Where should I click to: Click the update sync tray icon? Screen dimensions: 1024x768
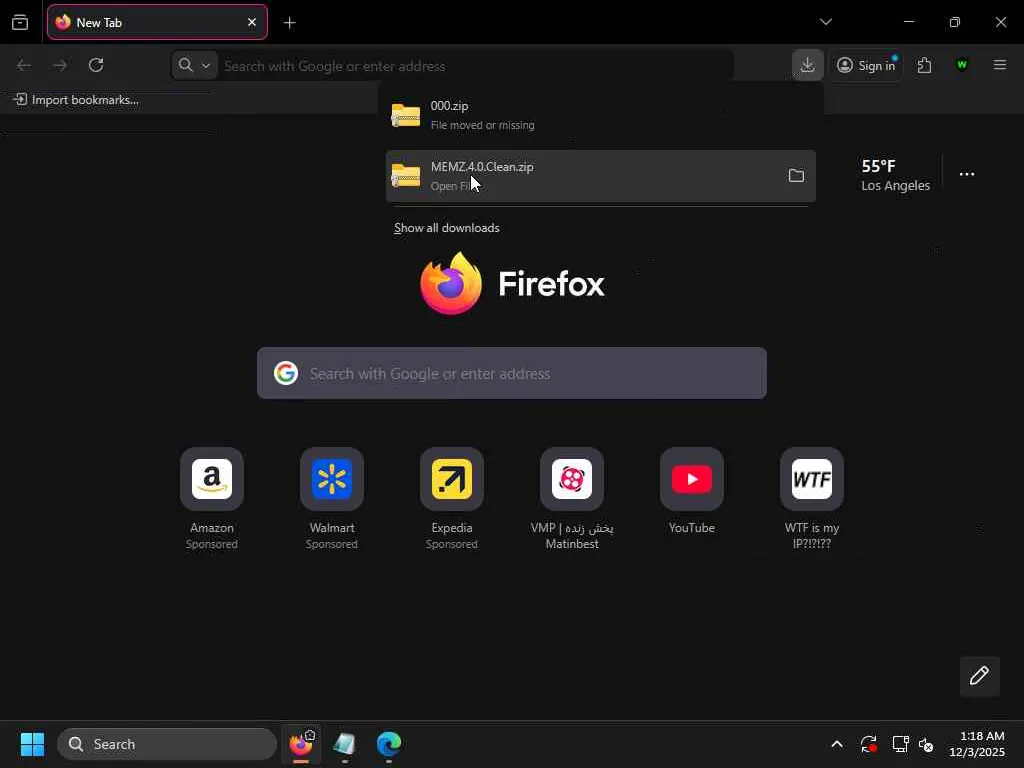pos(869,744)
